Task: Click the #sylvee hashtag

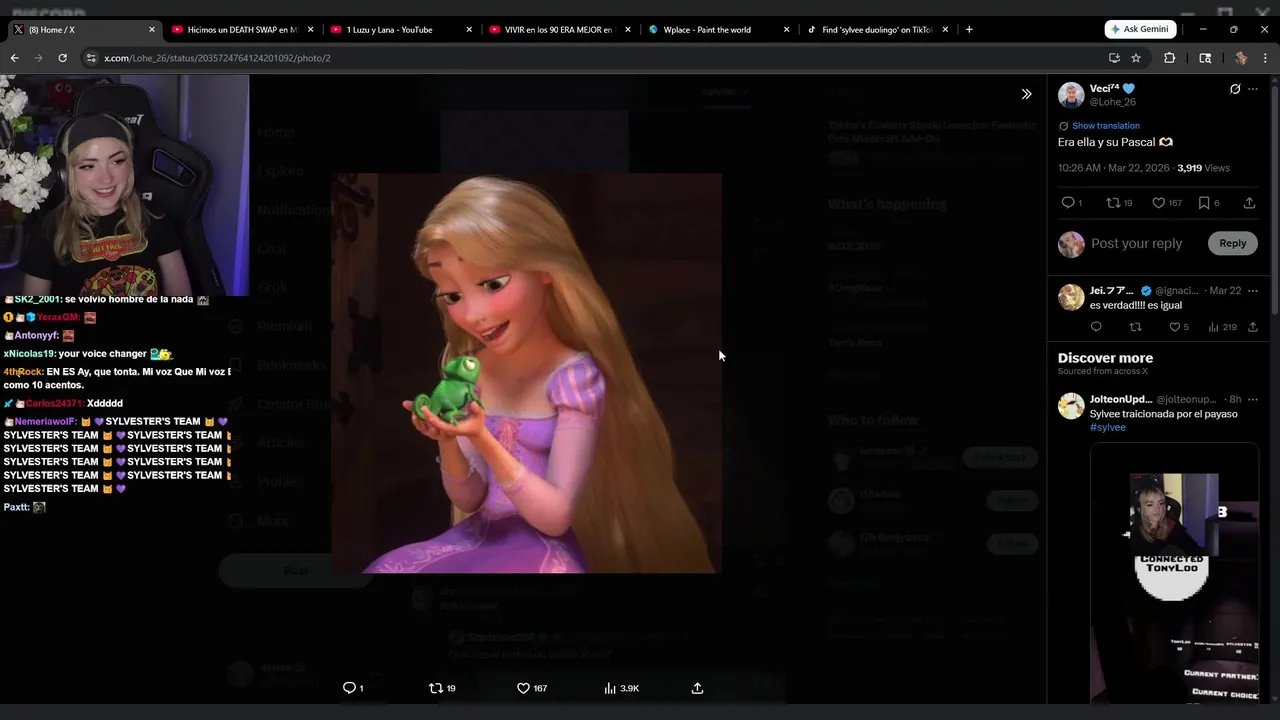Action: 1108,427
